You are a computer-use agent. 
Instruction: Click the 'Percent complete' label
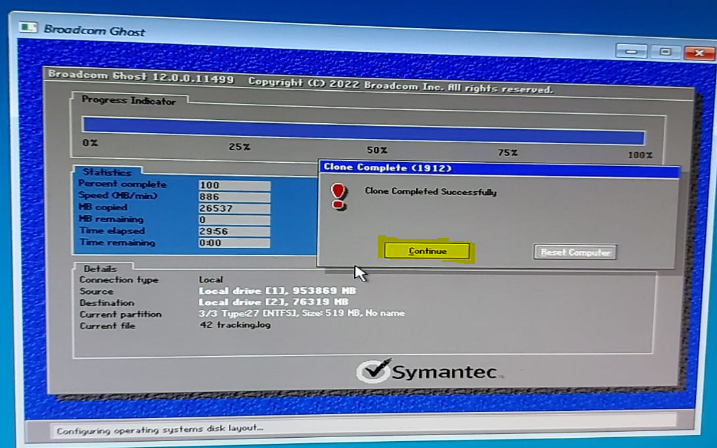point(122,184)
